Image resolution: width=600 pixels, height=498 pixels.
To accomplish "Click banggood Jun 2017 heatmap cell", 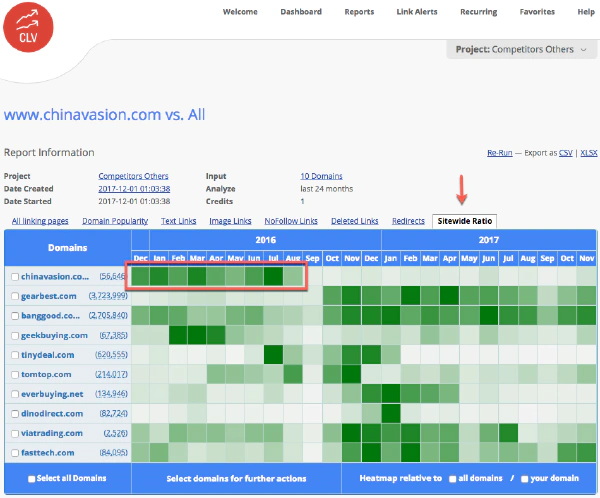I will point(489,316).
